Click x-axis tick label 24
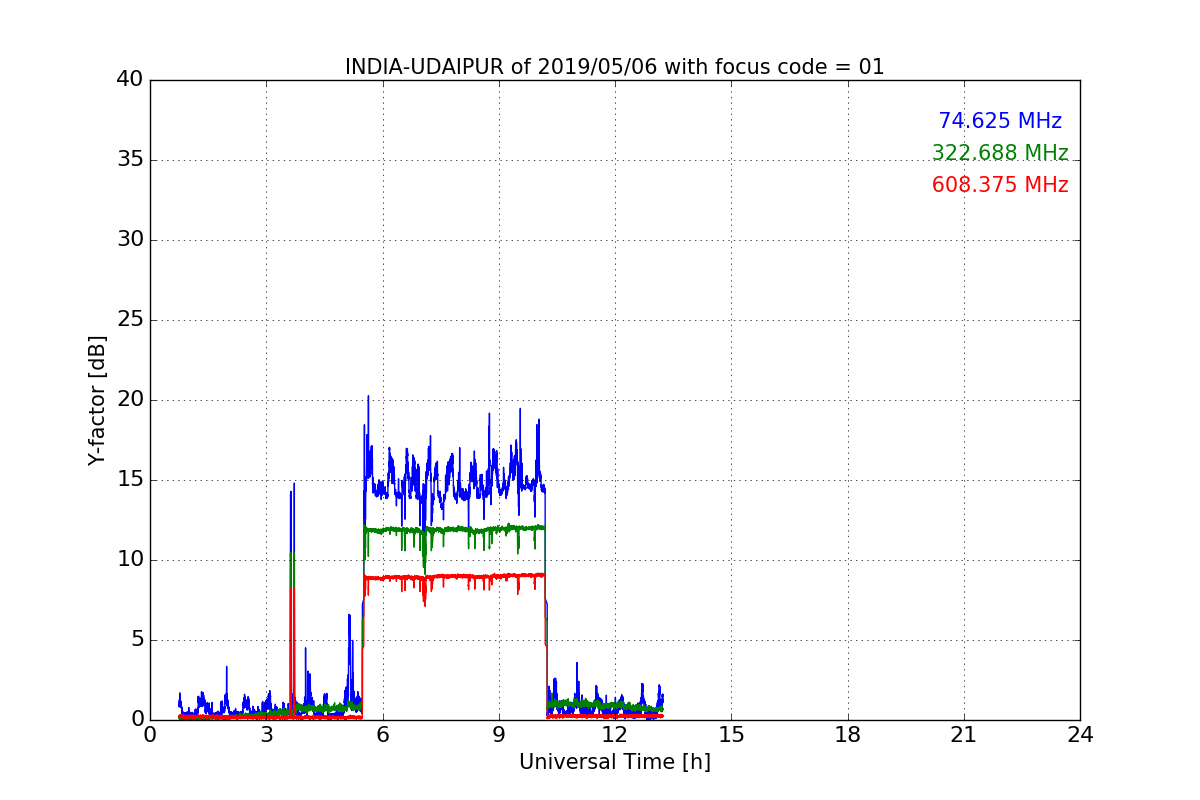Viewport: 1200px width, 800px height. (1080, 735)
